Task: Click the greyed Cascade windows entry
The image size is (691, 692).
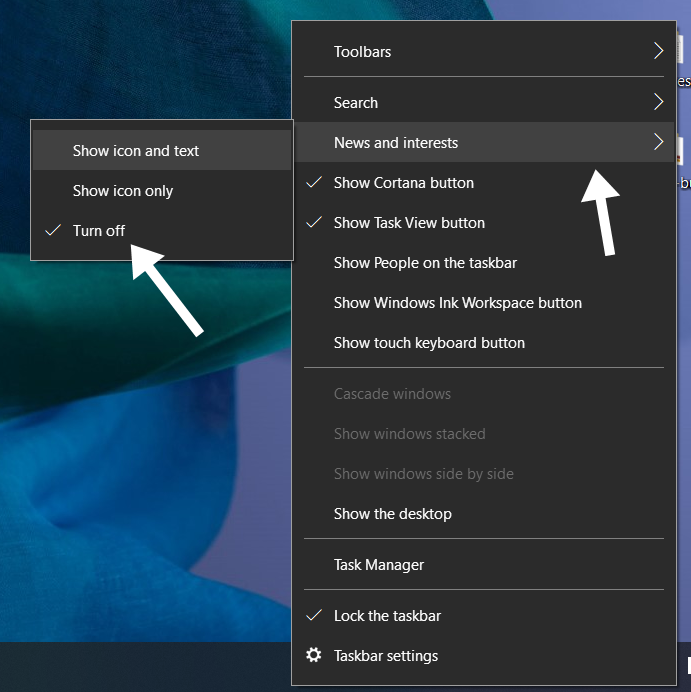Action: pyautogui.click(x=484, y=394)
